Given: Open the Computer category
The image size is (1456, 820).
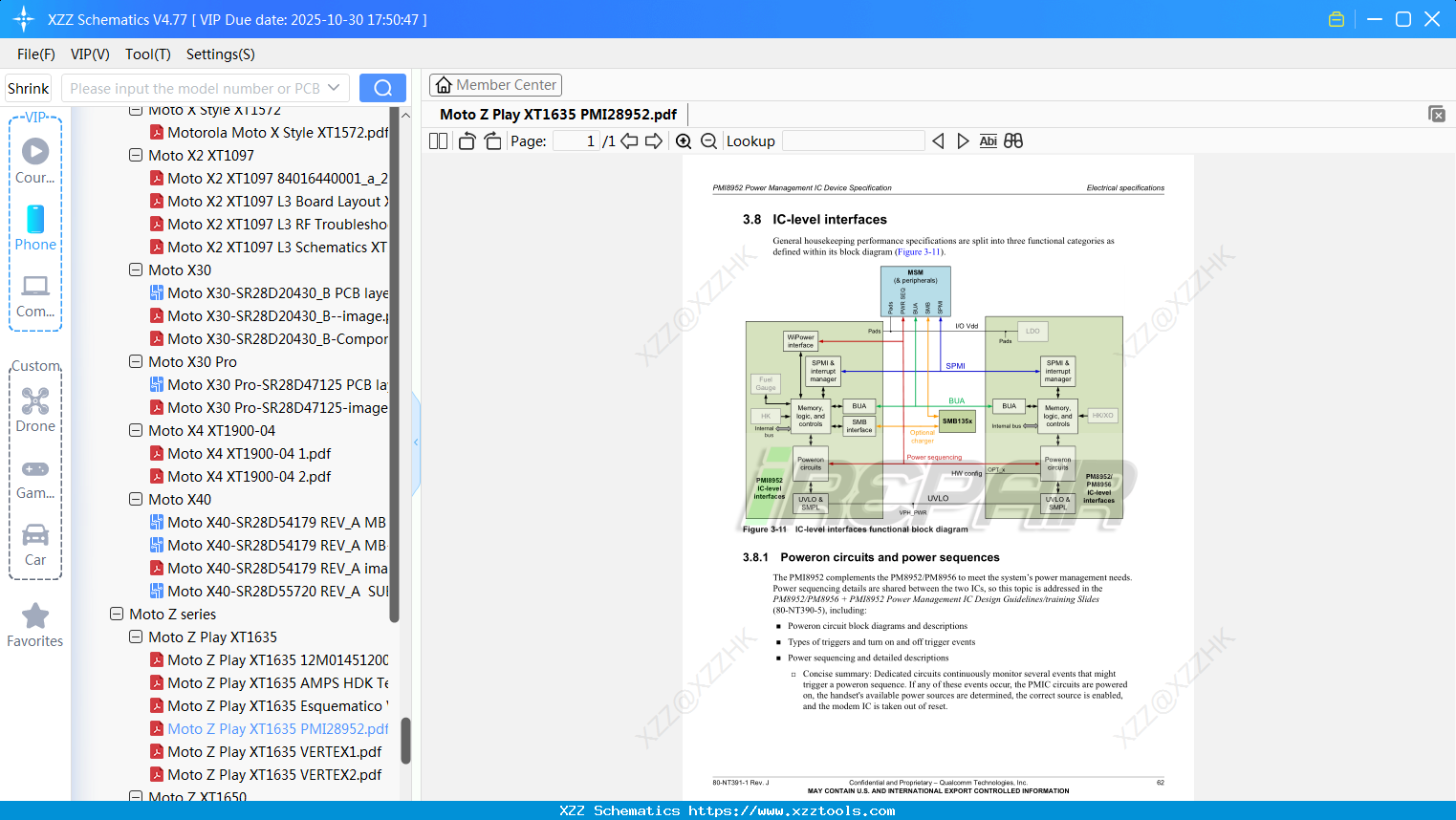Looking at the screenshot, I should coord(35,296).
